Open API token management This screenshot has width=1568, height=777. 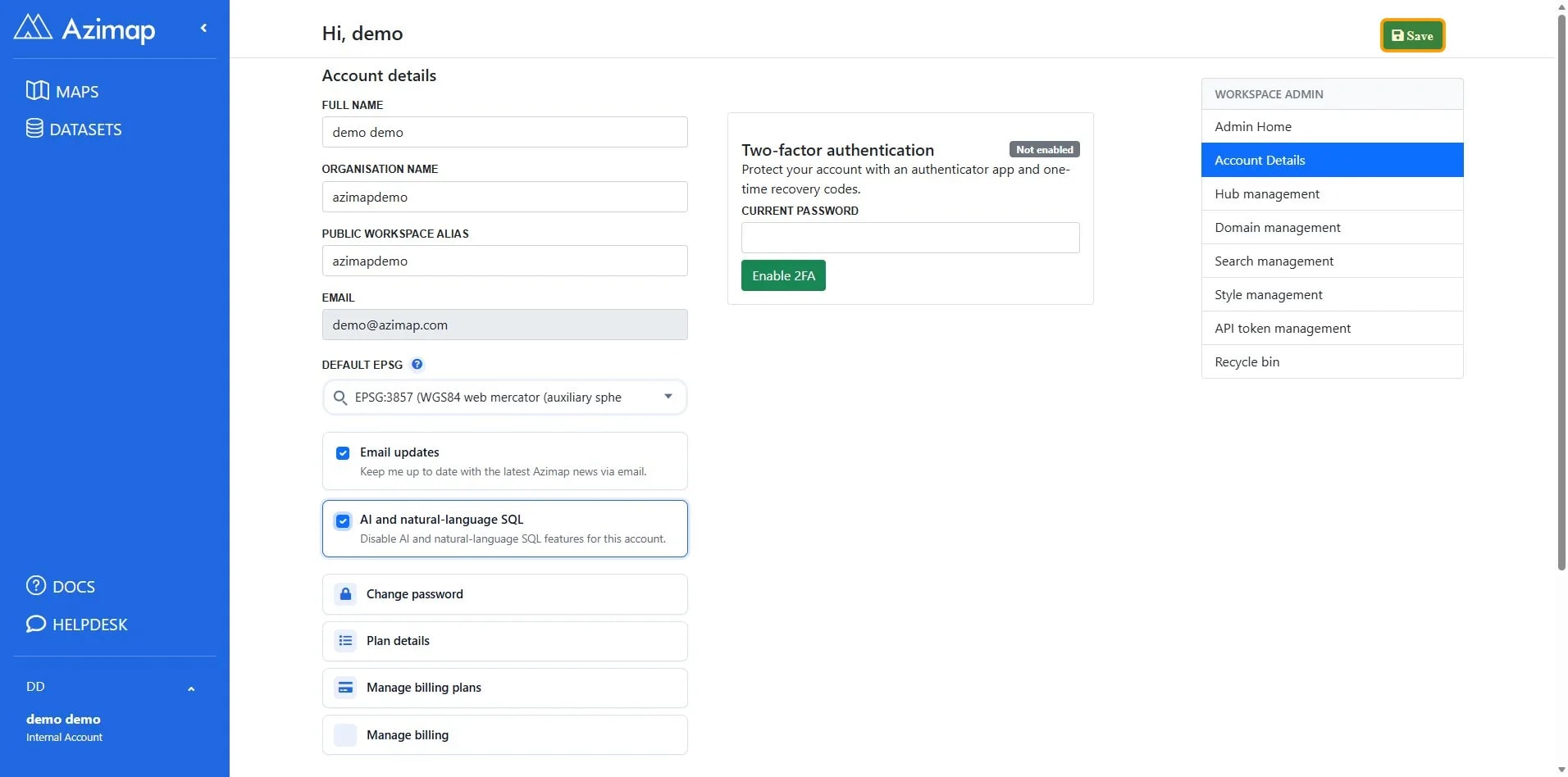(x=1332, y=328)
